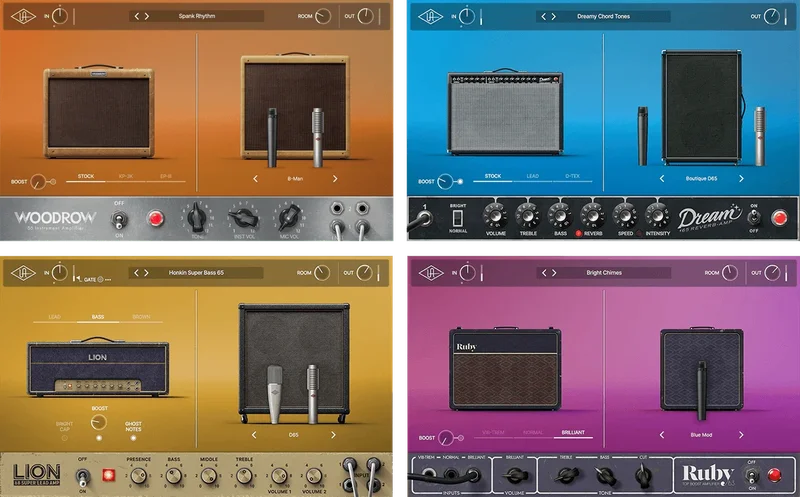Select next preset after Dreamy Chord Tones
The image size is (800, 497).
pyautogui.click(x=554, y=16)
